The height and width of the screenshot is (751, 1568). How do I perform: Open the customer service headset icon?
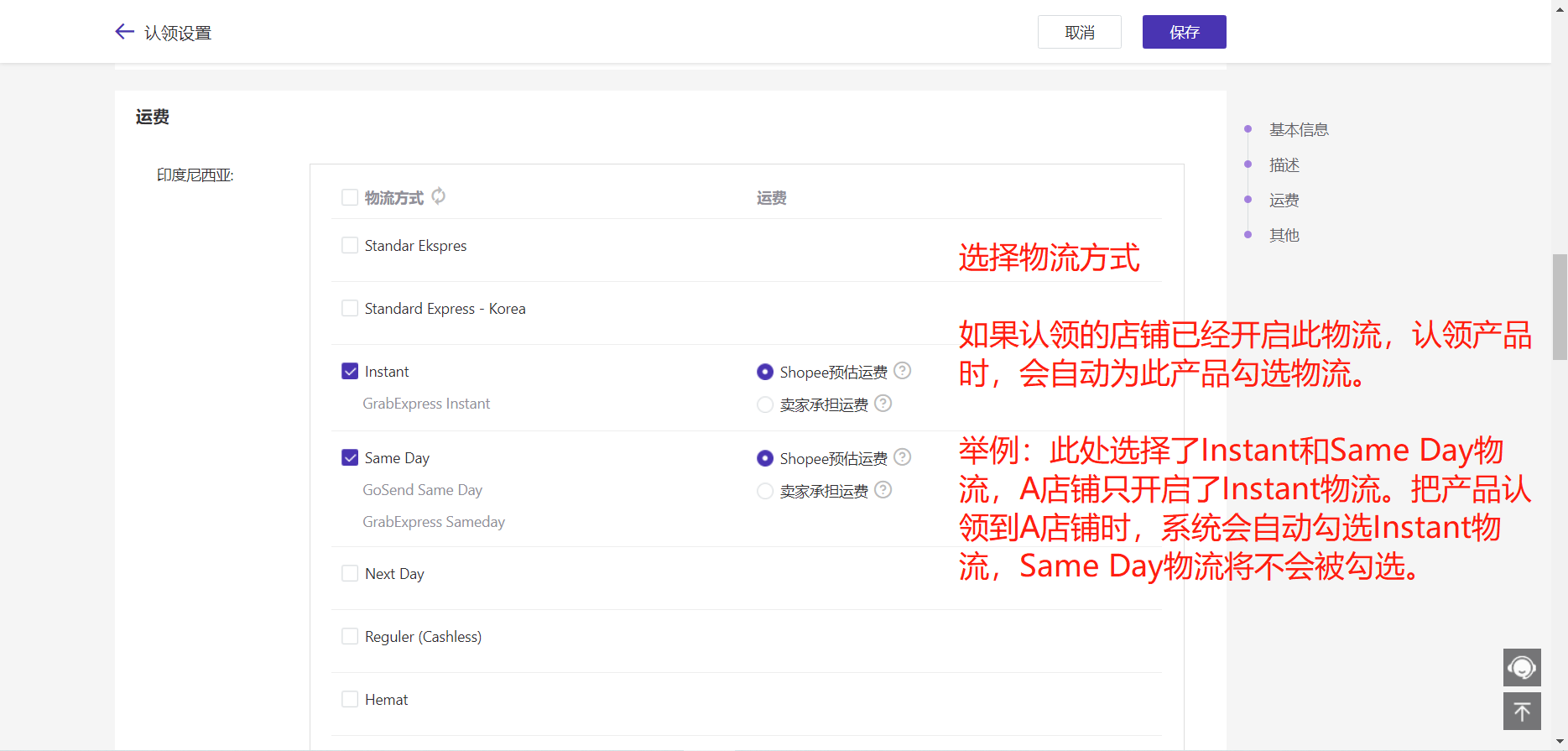1521,668
